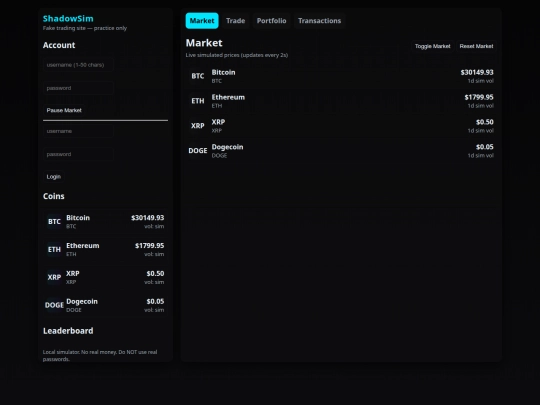Click the Account heading
The height and width of the screenshot is (405, 540).
click(x=59, y=45)
